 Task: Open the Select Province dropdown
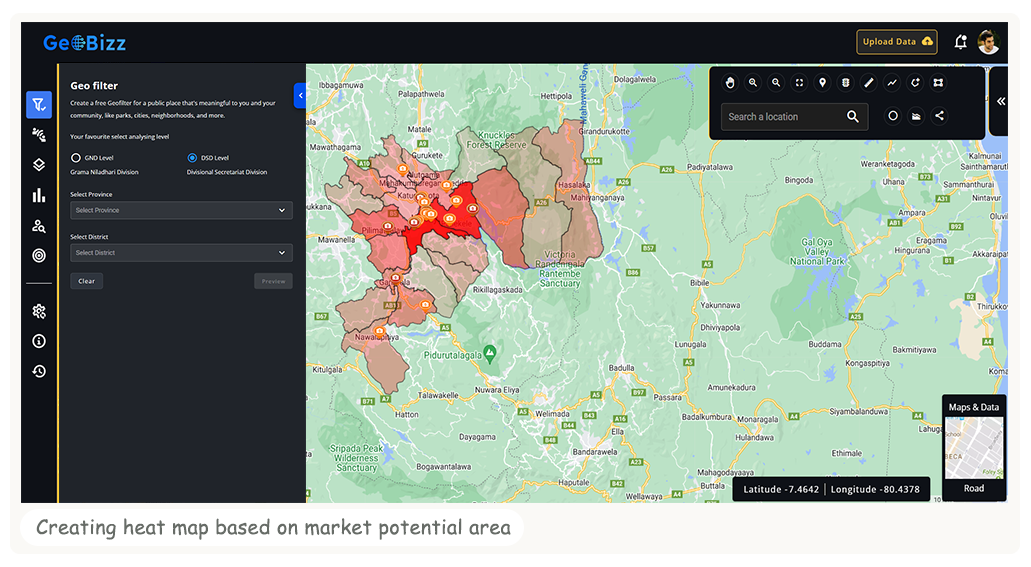coord(181,210)
